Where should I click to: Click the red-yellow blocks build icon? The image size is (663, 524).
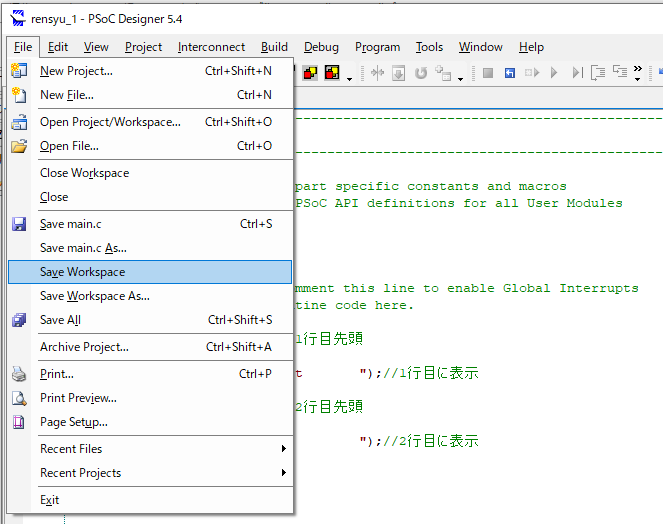click(x=310, y=73)
